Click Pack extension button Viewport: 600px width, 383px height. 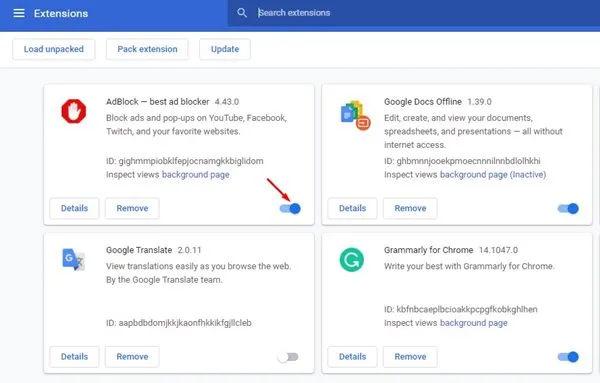point(147,49)
